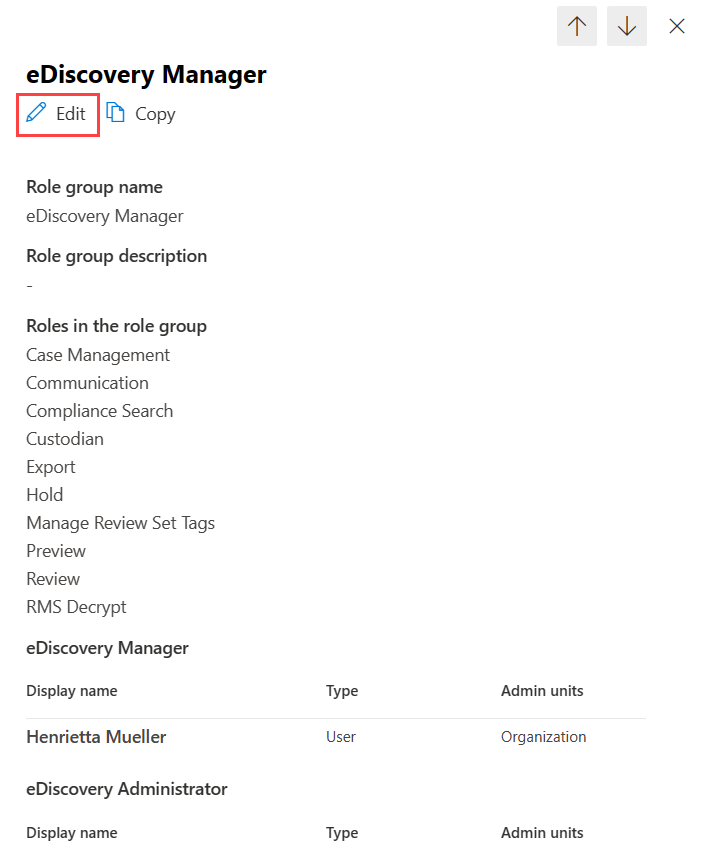The image size is (704, 854).
Task: Click the Organization admin unit cell
Action: click(x=543, y=737)
